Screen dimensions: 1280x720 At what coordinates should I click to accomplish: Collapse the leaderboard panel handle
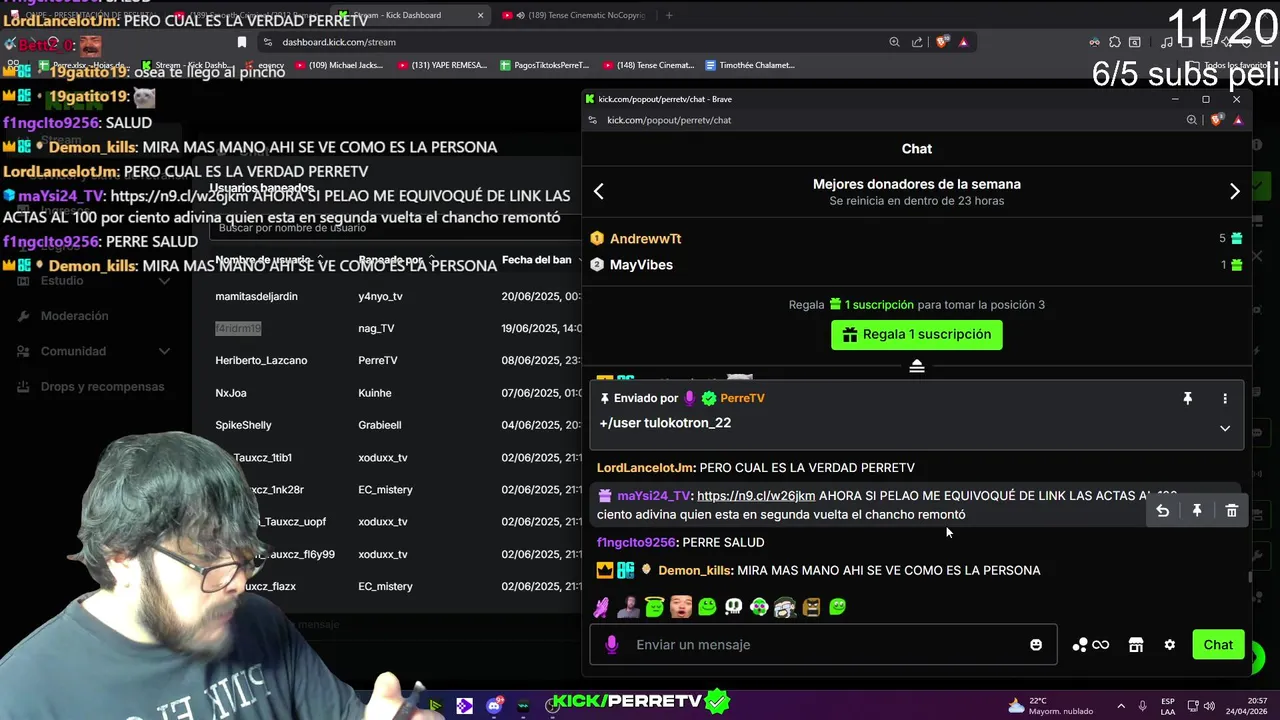916,366
